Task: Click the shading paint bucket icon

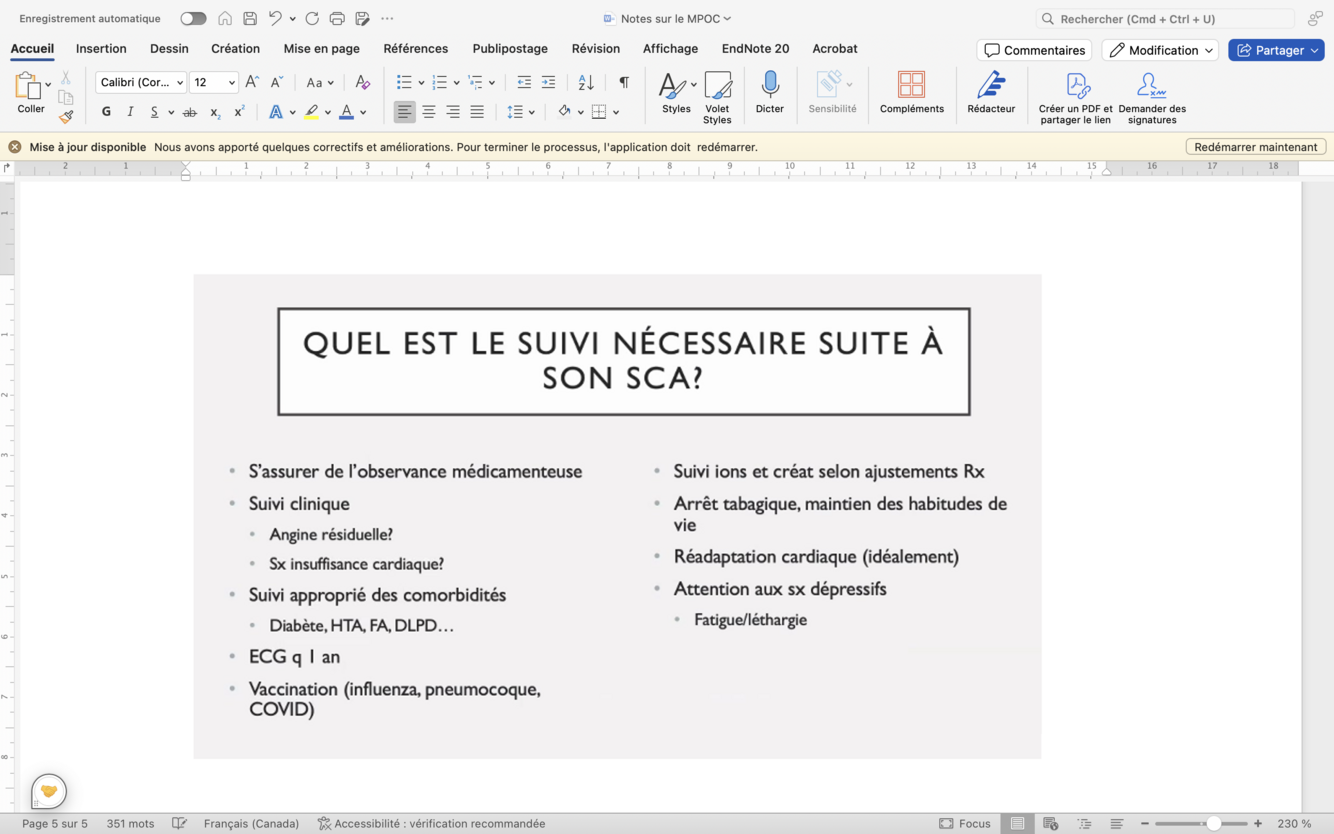Action: coord(565,112)
